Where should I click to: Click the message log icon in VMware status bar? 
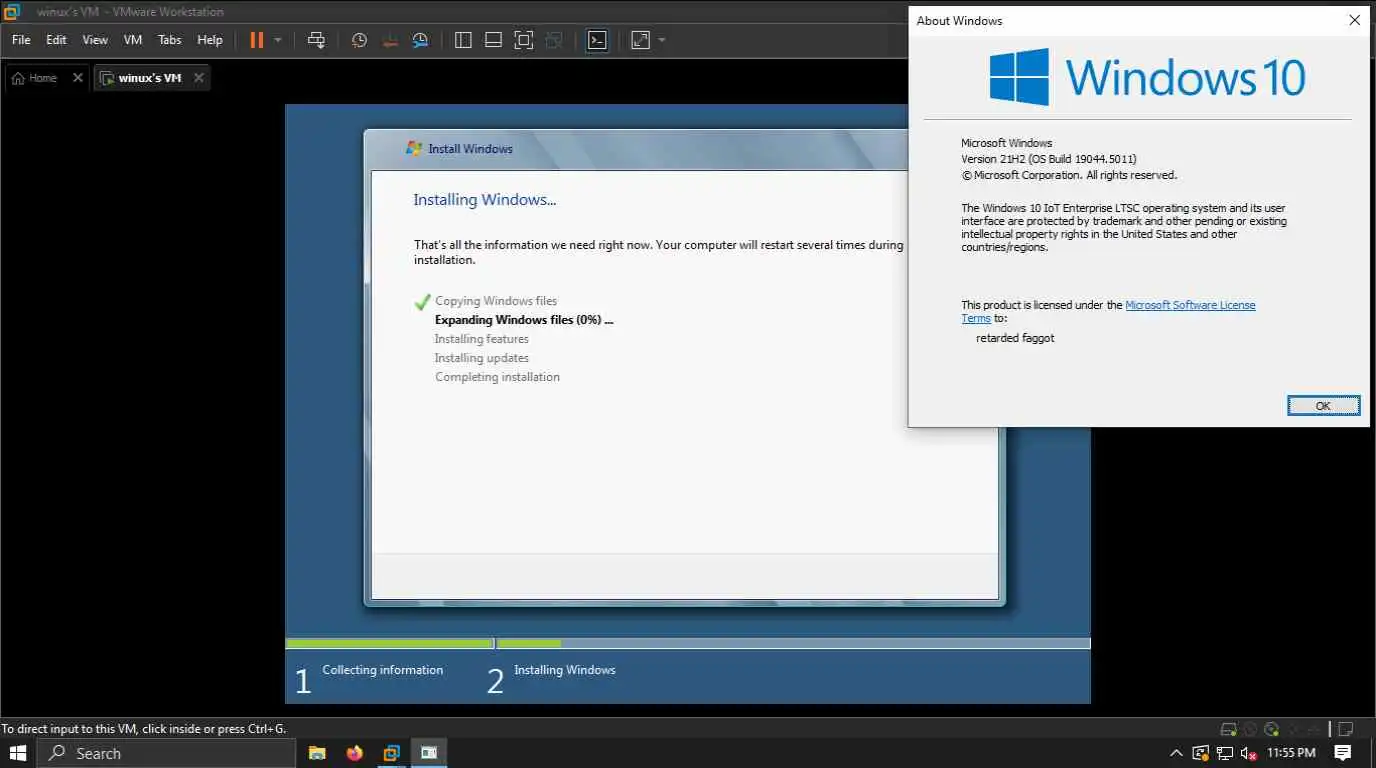tap(1346, 729)
